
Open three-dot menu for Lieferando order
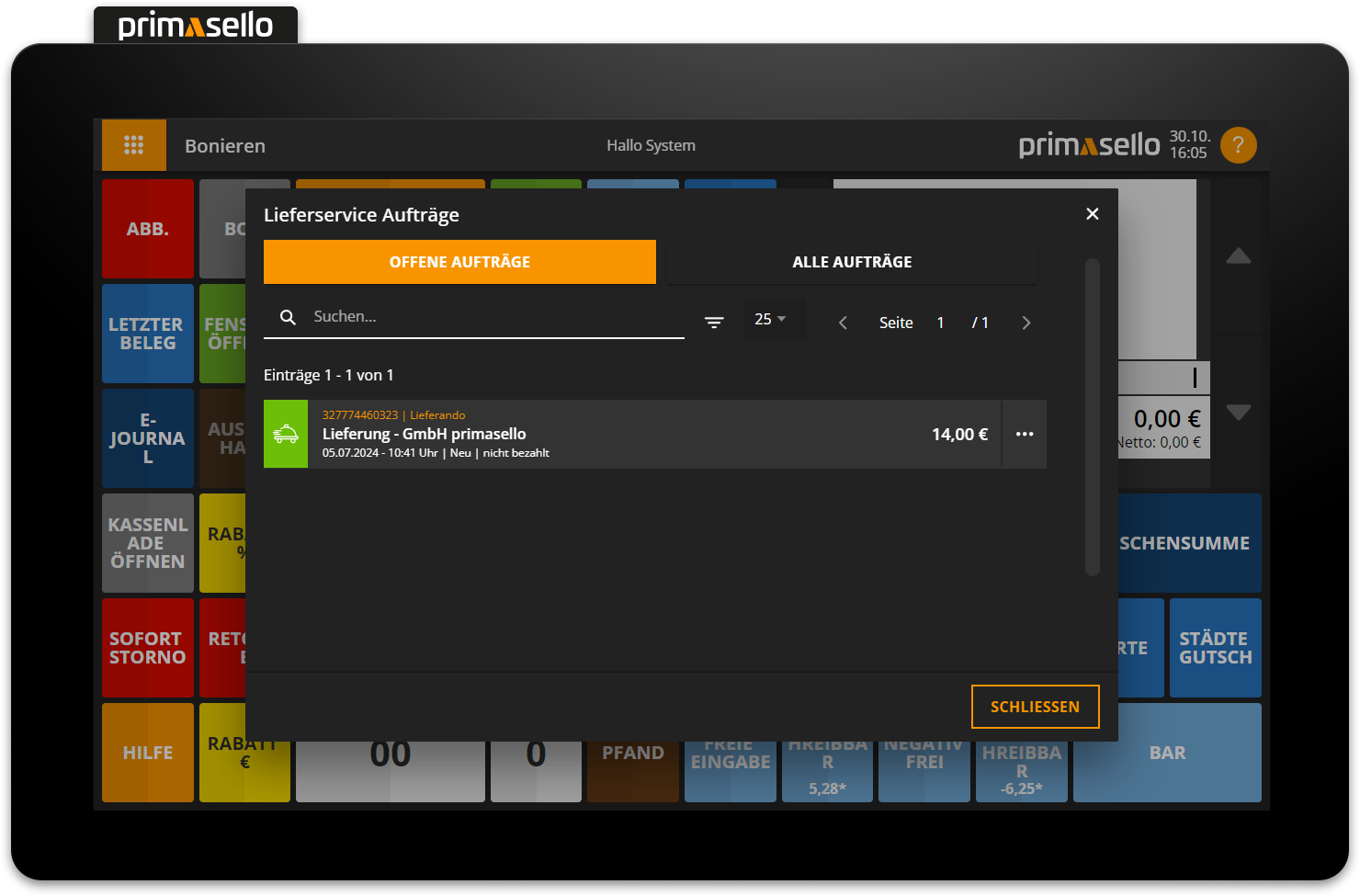tap(1025, 434)
